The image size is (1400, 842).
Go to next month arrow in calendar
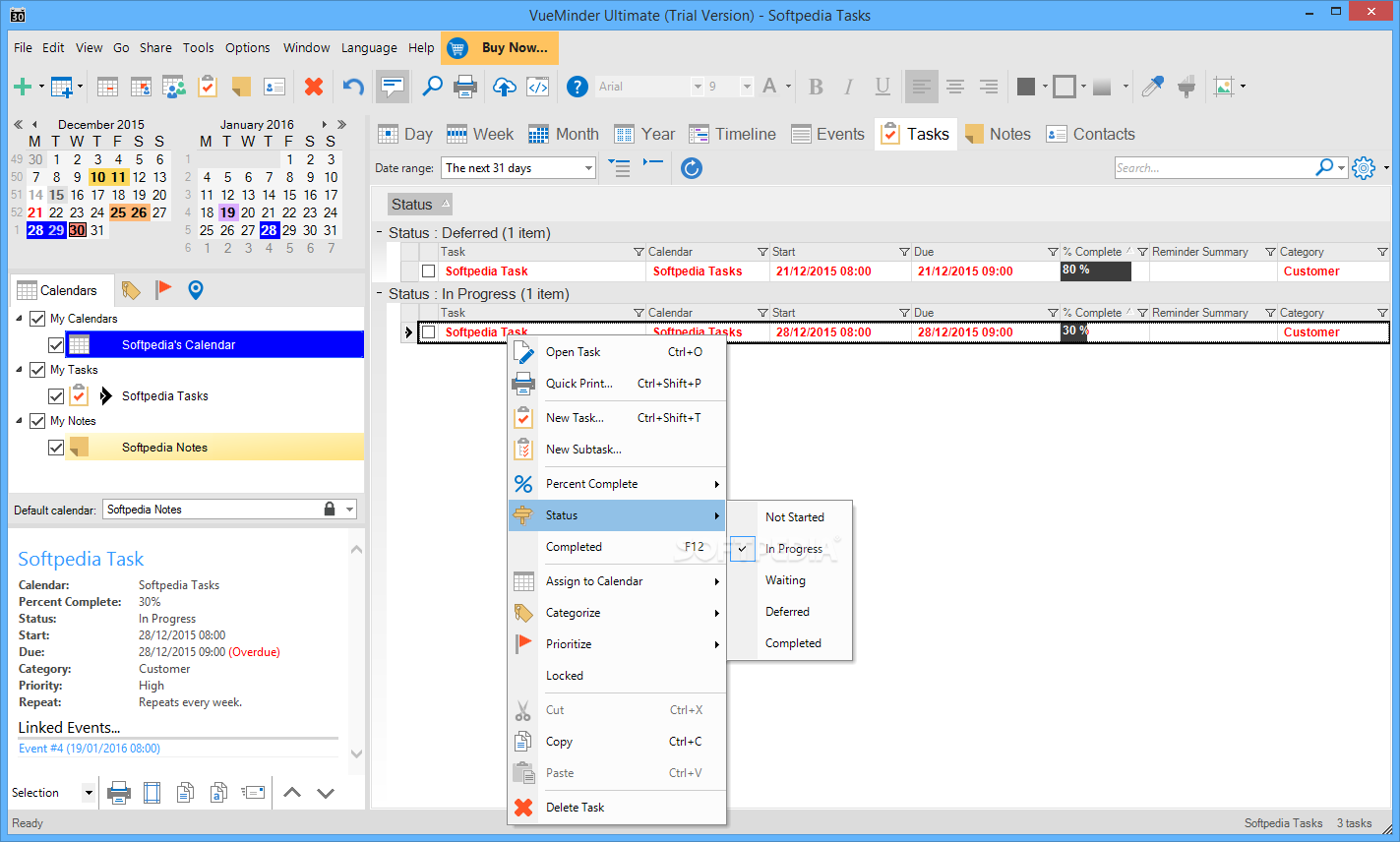[x=324, y=124]
